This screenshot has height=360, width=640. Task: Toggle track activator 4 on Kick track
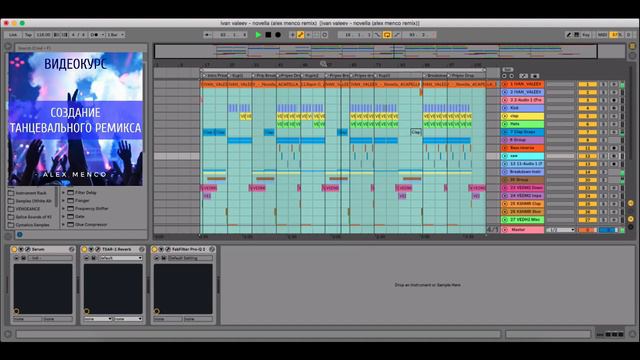[x=587, y=108]
